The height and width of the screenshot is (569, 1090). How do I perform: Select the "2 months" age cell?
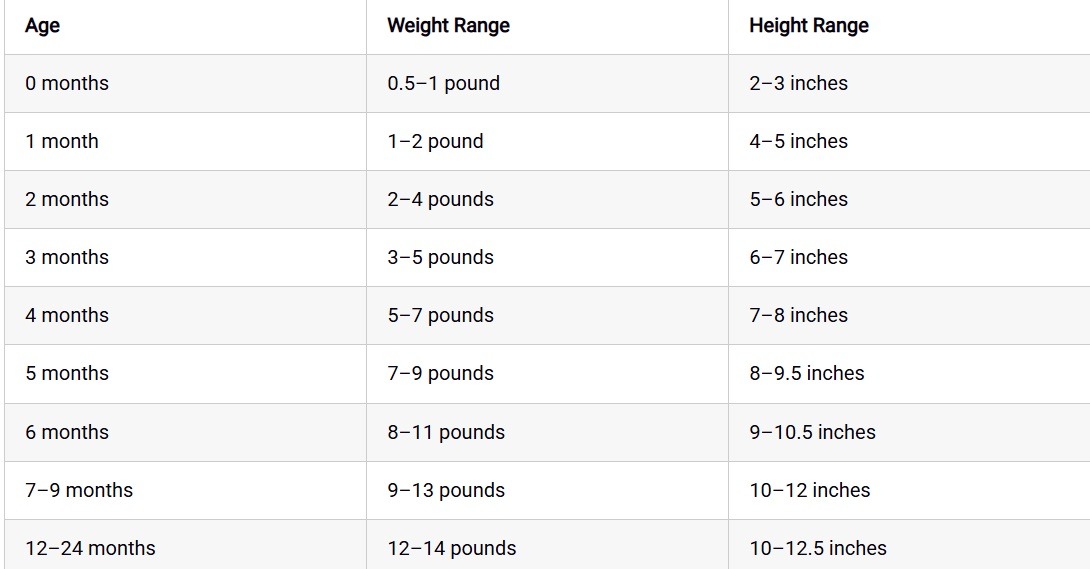point(67,200)
